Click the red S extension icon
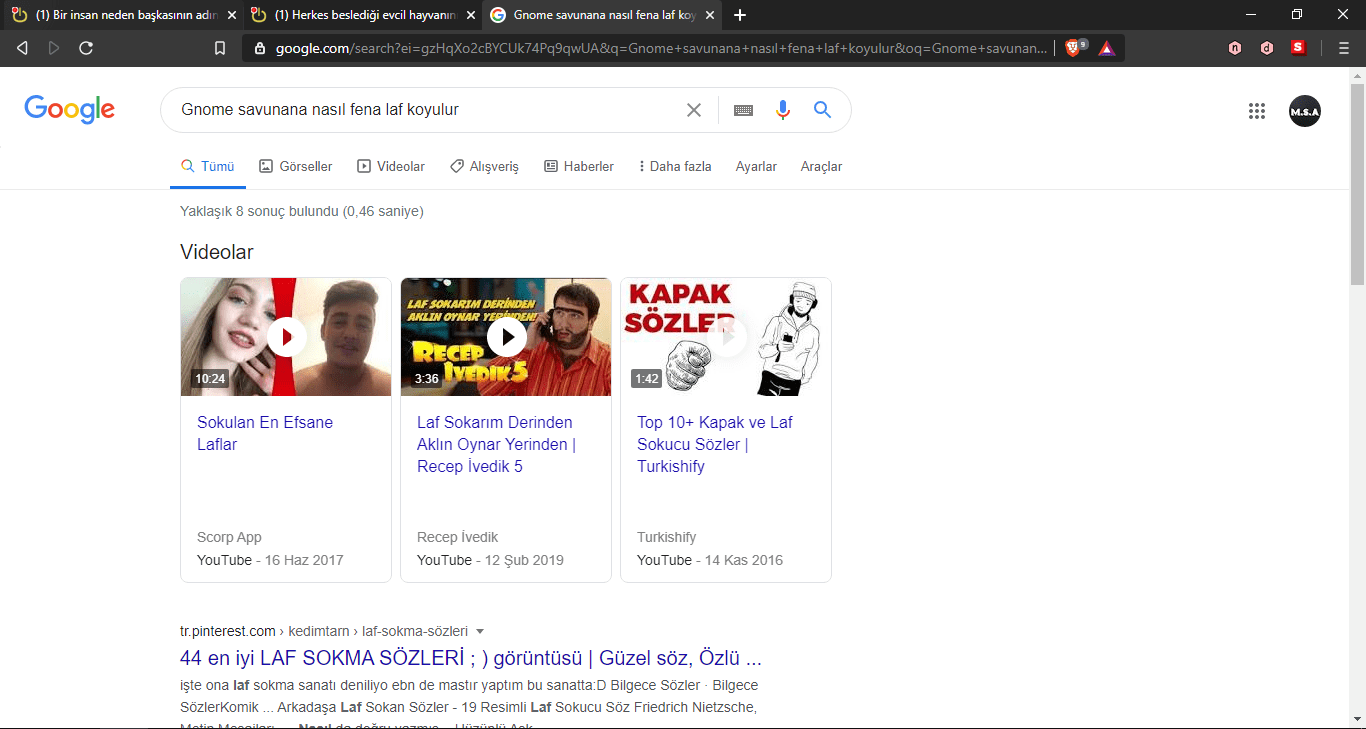Viewport: 1366px width, 729px height. 1299,46
